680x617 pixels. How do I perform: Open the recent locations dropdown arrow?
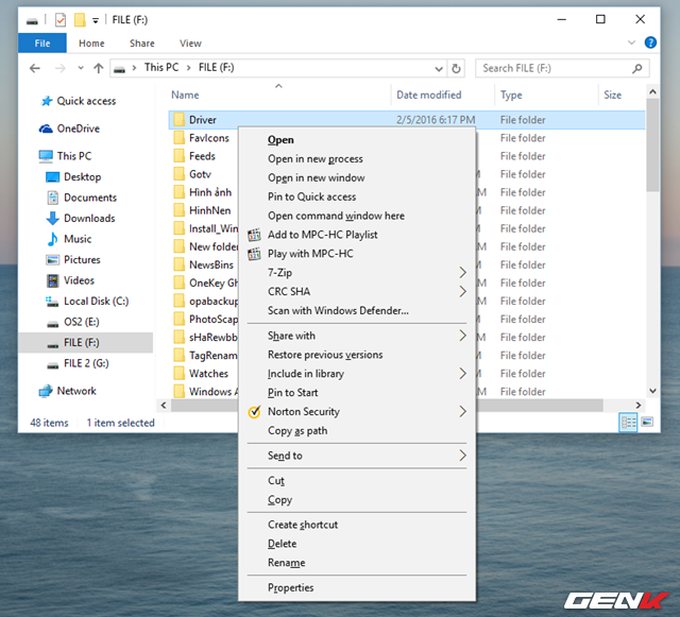pos(81,68)
